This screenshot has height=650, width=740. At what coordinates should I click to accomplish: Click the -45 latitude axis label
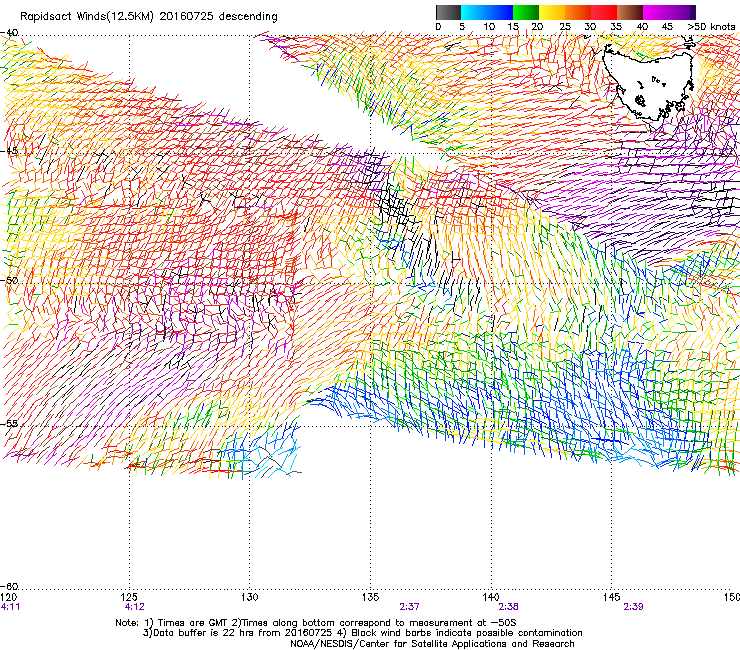tap(9, 151)
